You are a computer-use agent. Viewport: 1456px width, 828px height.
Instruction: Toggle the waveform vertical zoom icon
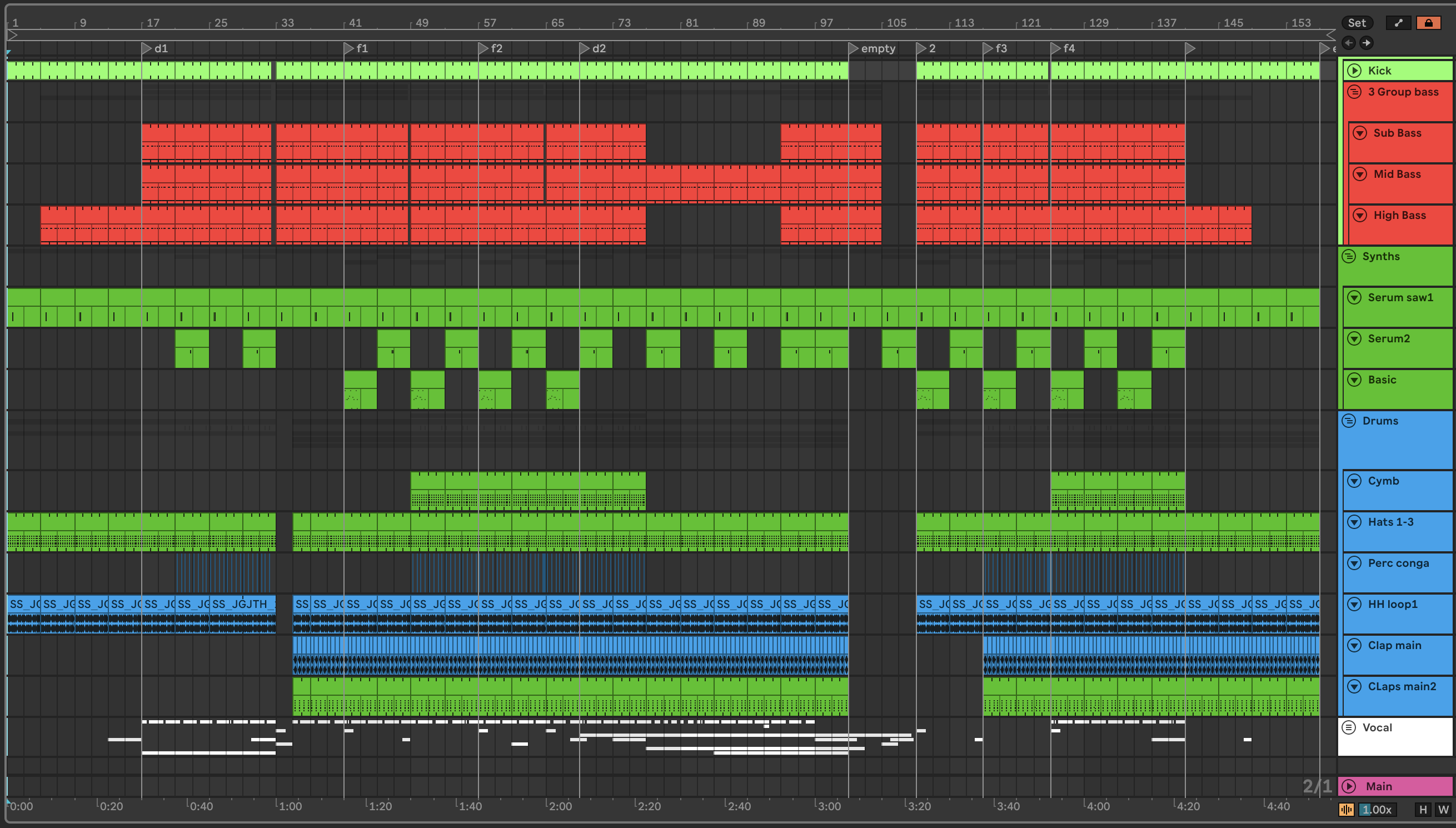pyautogui.click(x=1346, y=809)
